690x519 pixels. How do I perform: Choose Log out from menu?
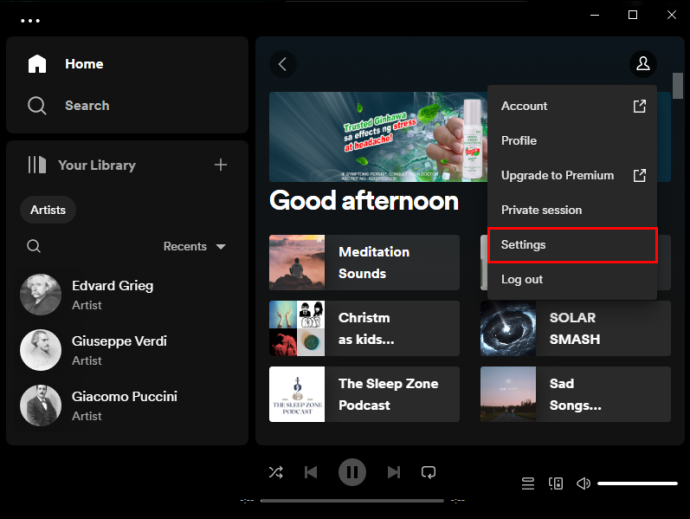pyautogui.click(x=572, y=280)
